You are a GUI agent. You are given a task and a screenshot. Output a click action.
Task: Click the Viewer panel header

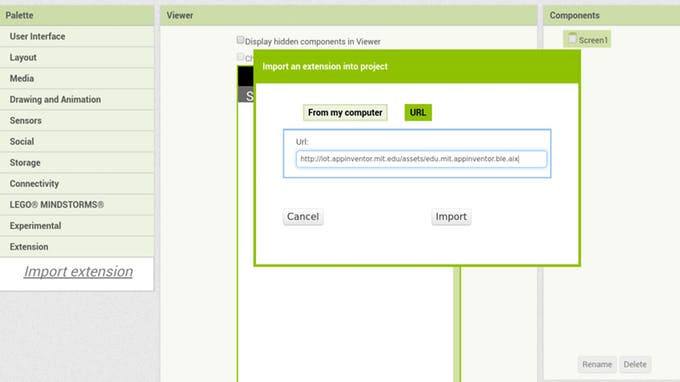(x=349, y=15)
